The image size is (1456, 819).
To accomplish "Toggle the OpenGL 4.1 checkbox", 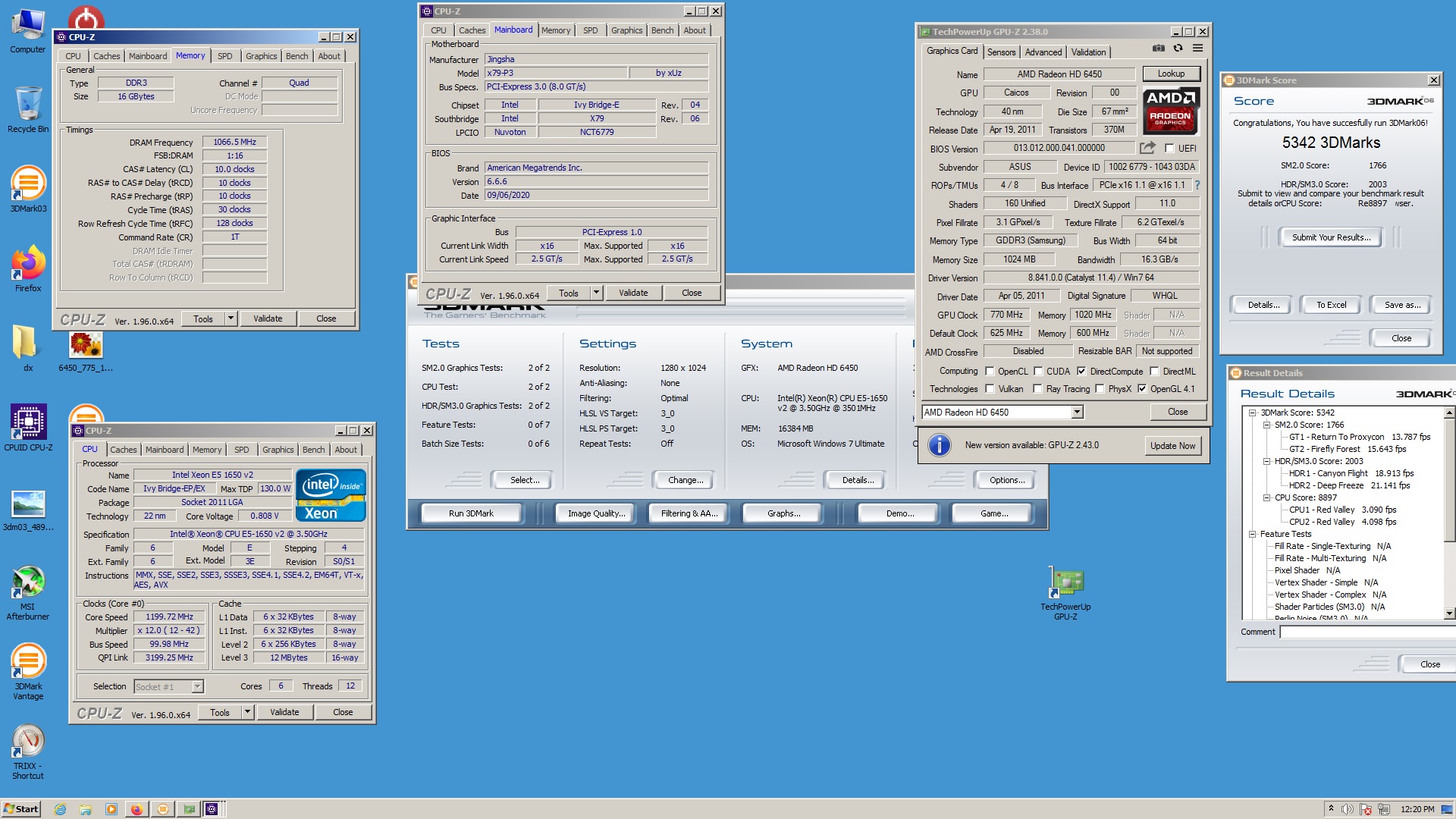I will coord(1142,389).
